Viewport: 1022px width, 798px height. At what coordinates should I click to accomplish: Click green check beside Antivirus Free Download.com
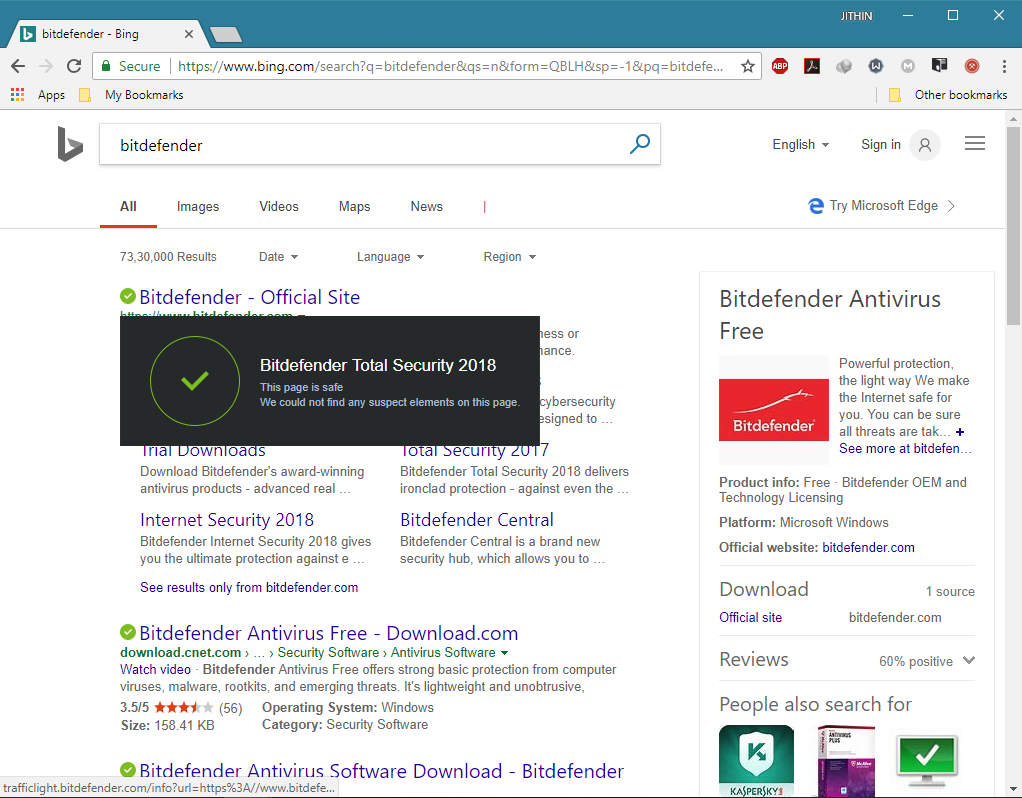click(x=128, y=632)
